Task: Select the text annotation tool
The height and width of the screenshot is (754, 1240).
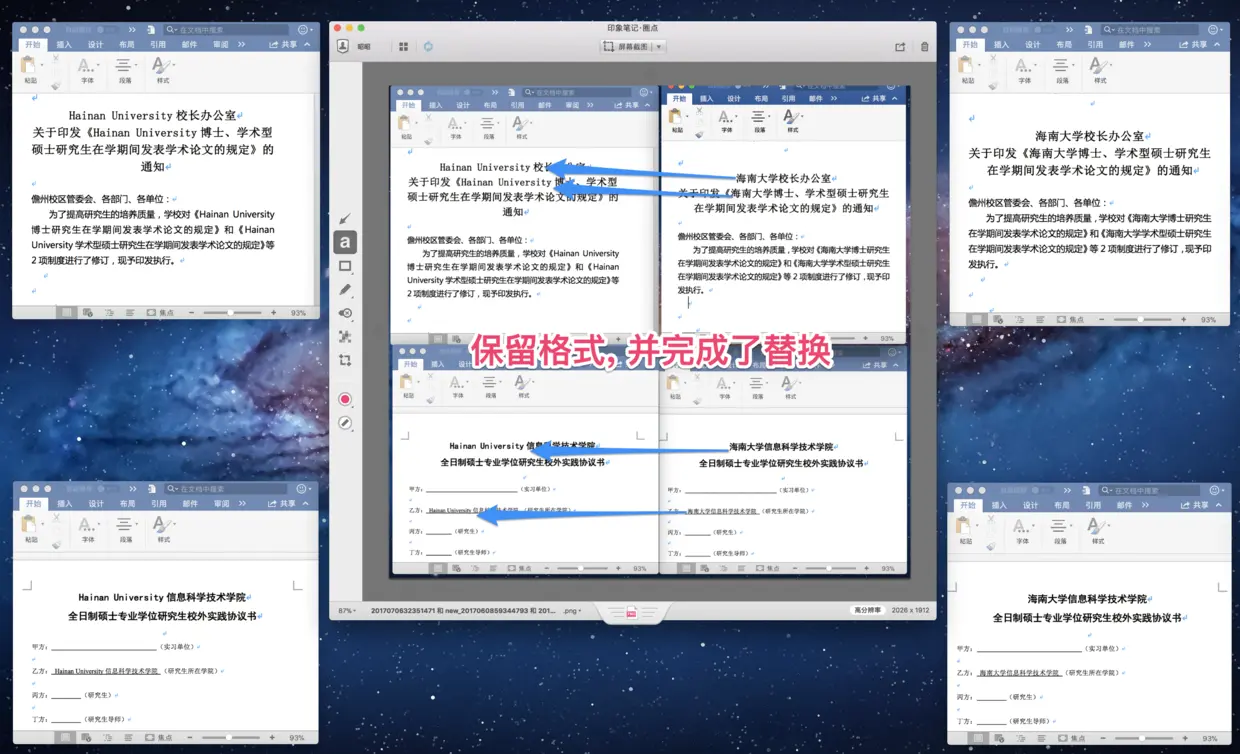Action: [344, 241]
